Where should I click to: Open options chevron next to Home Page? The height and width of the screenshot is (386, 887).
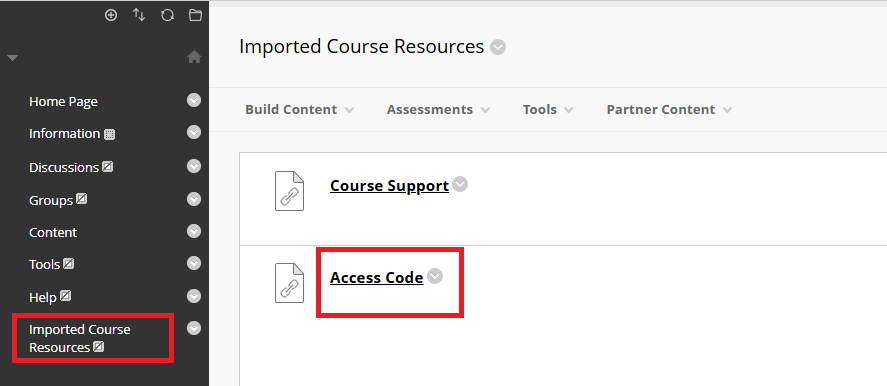coord(194,100)
